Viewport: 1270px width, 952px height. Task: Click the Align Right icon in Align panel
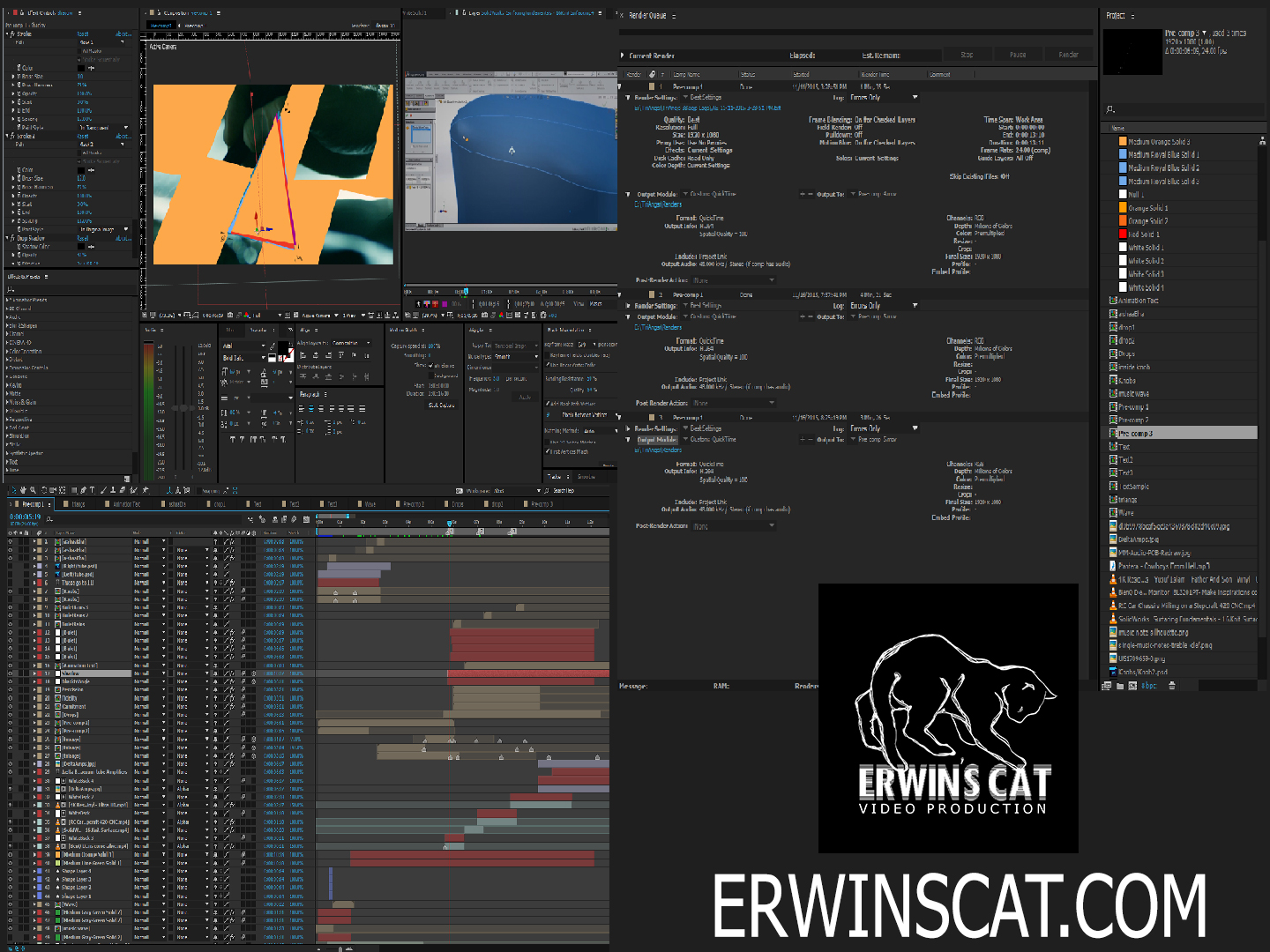pyautogui.click(x=329, y=355)
